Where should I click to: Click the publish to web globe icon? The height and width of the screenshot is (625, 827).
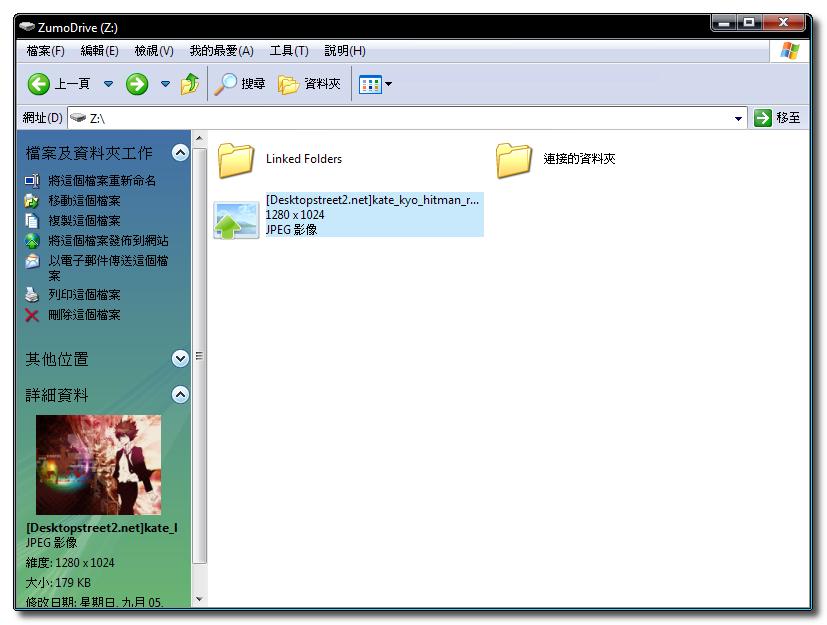coord(32,241)
